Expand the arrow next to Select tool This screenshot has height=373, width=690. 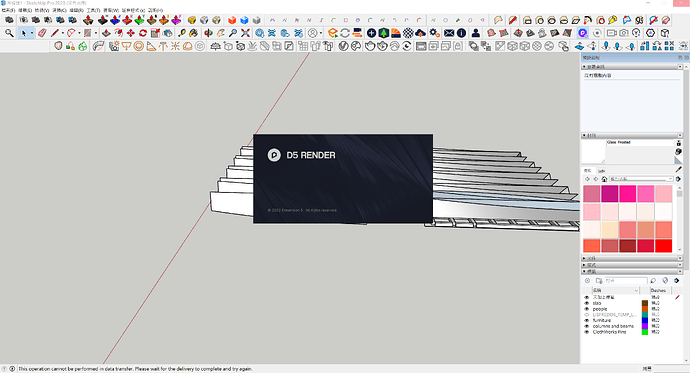pos(32,33)
